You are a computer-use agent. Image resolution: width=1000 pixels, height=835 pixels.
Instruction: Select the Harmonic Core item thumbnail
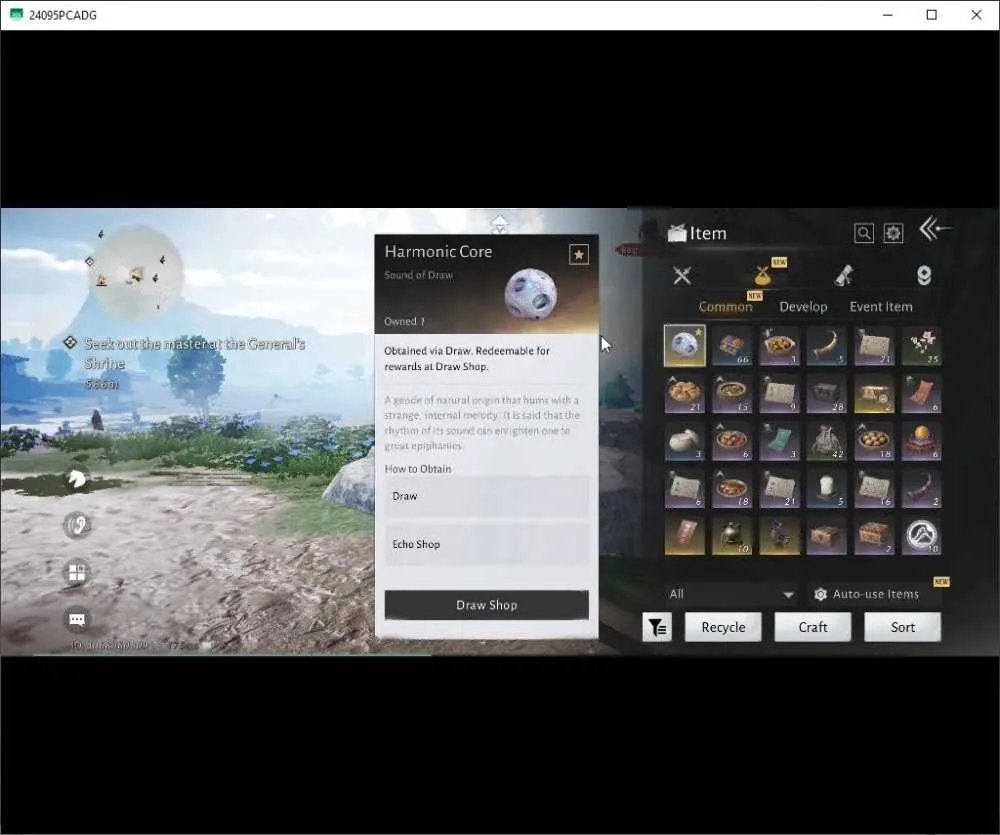pos(685,345)
